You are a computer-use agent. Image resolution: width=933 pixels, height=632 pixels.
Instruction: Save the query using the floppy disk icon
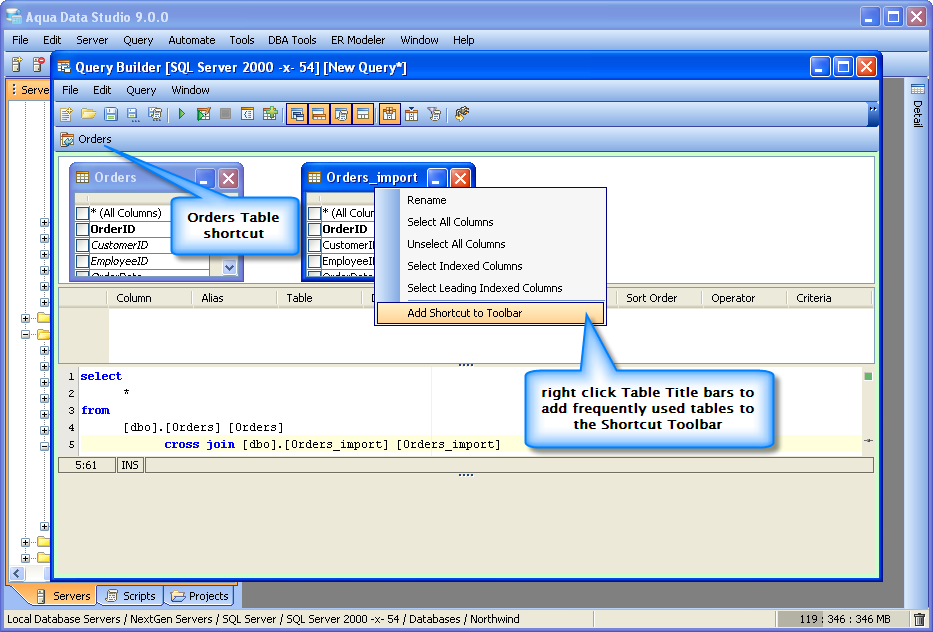pyautogui.click(x=111, y=114)
